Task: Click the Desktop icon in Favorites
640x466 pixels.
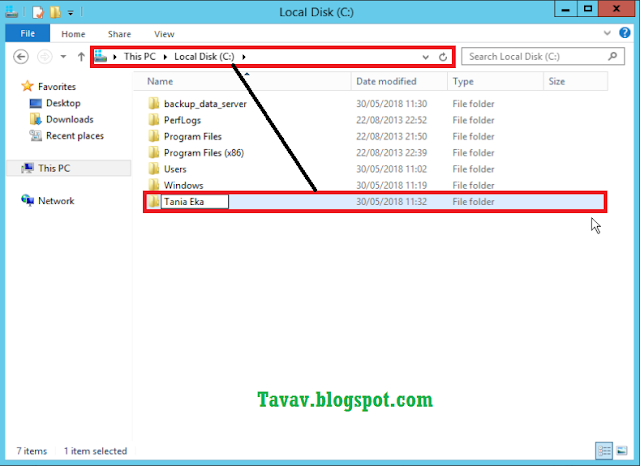Action: [x=36, y=103]
